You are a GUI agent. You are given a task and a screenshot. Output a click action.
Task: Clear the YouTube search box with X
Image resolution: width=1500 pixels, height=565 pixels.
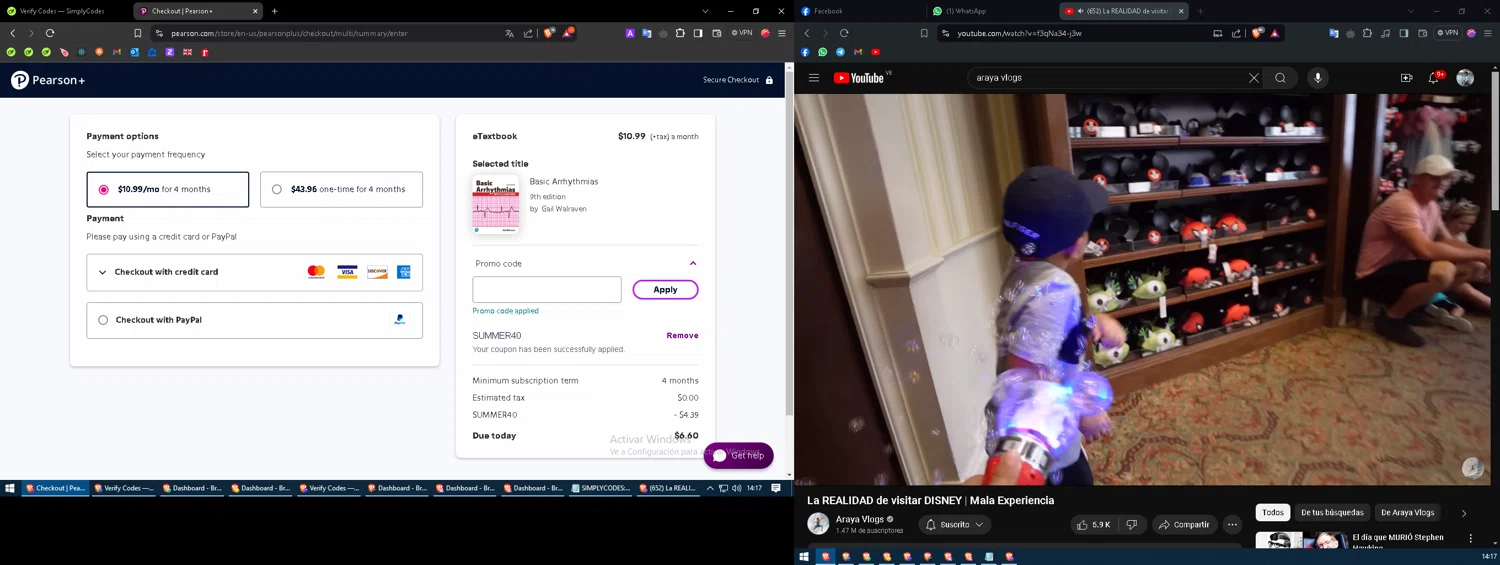click(1254, 78)
